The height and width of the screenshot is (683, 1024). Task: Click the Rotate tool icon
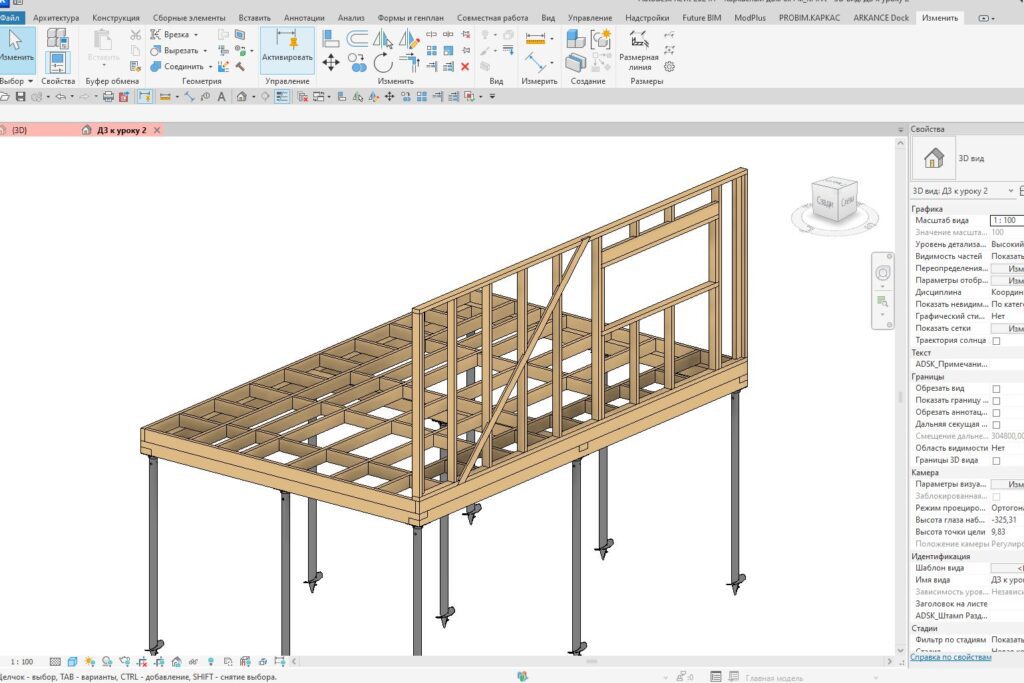[383, 62]
